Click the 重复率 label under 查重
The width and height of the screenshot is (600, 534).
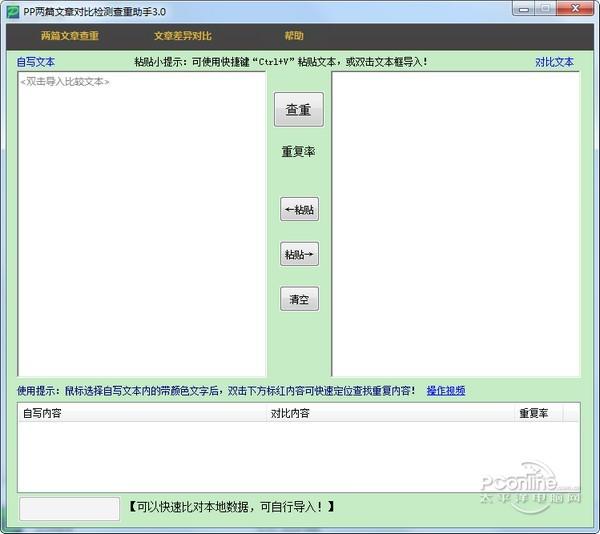coord(298,152)
